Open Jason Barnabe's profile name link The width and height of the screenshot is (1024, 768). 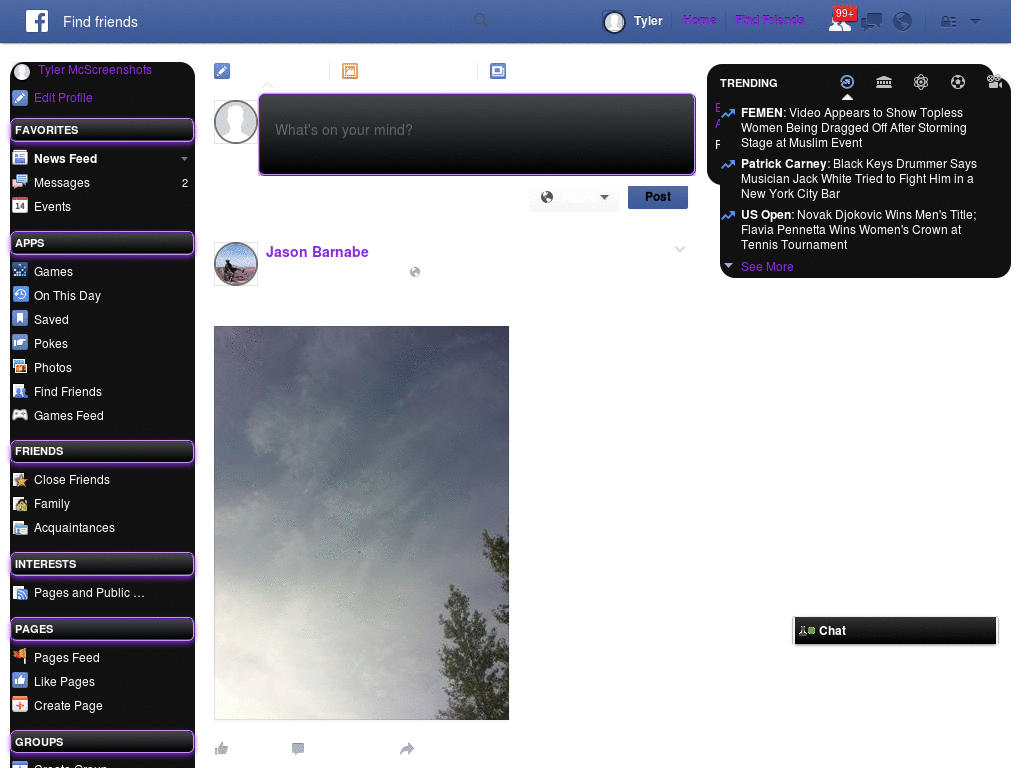[x=317, y=251]
